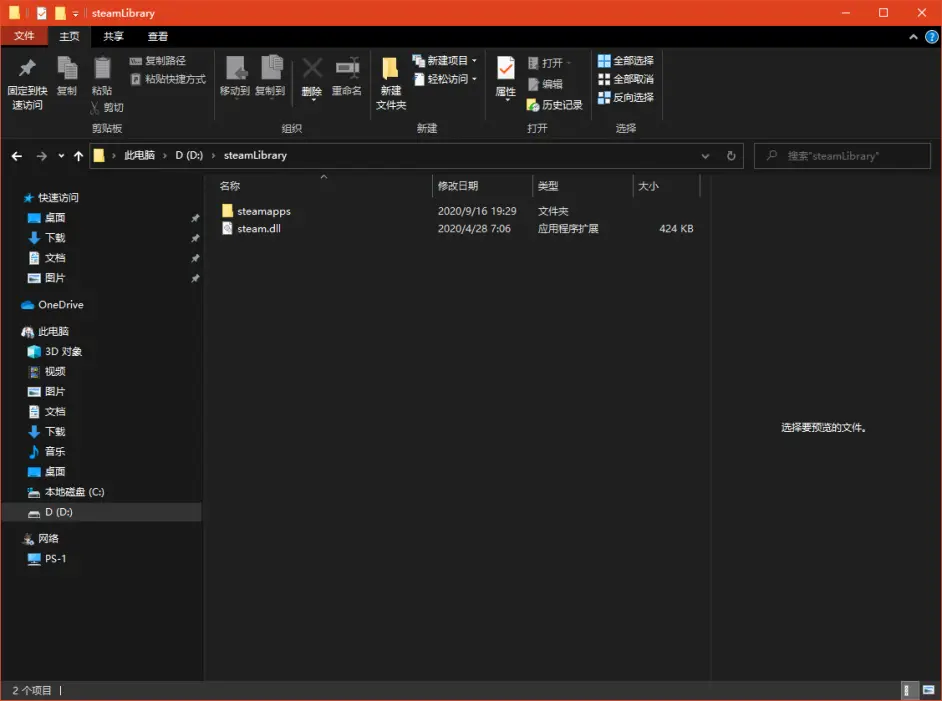Open the PS-1 network computer

point(55,559)
